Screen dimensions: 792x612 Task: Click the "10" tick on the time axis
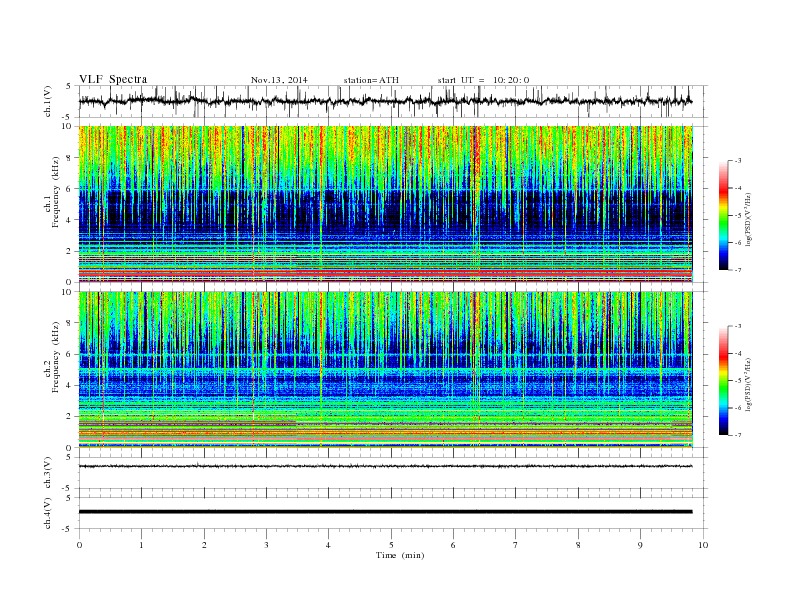pos(703,545)
